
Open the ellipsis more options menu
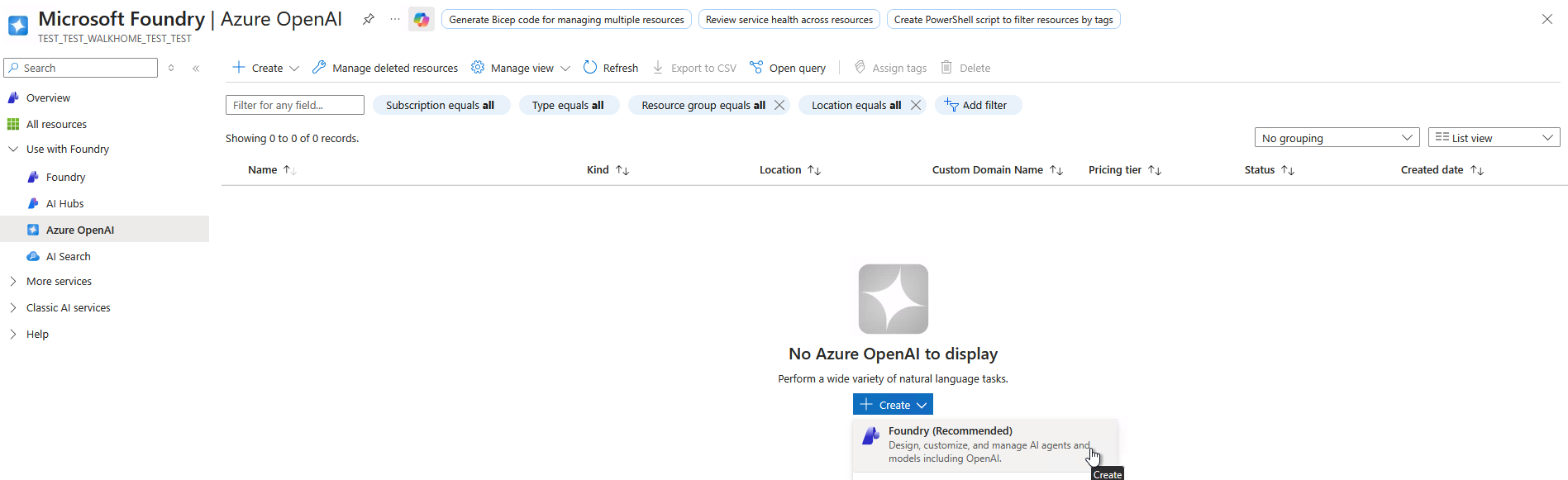coord(395,19)
